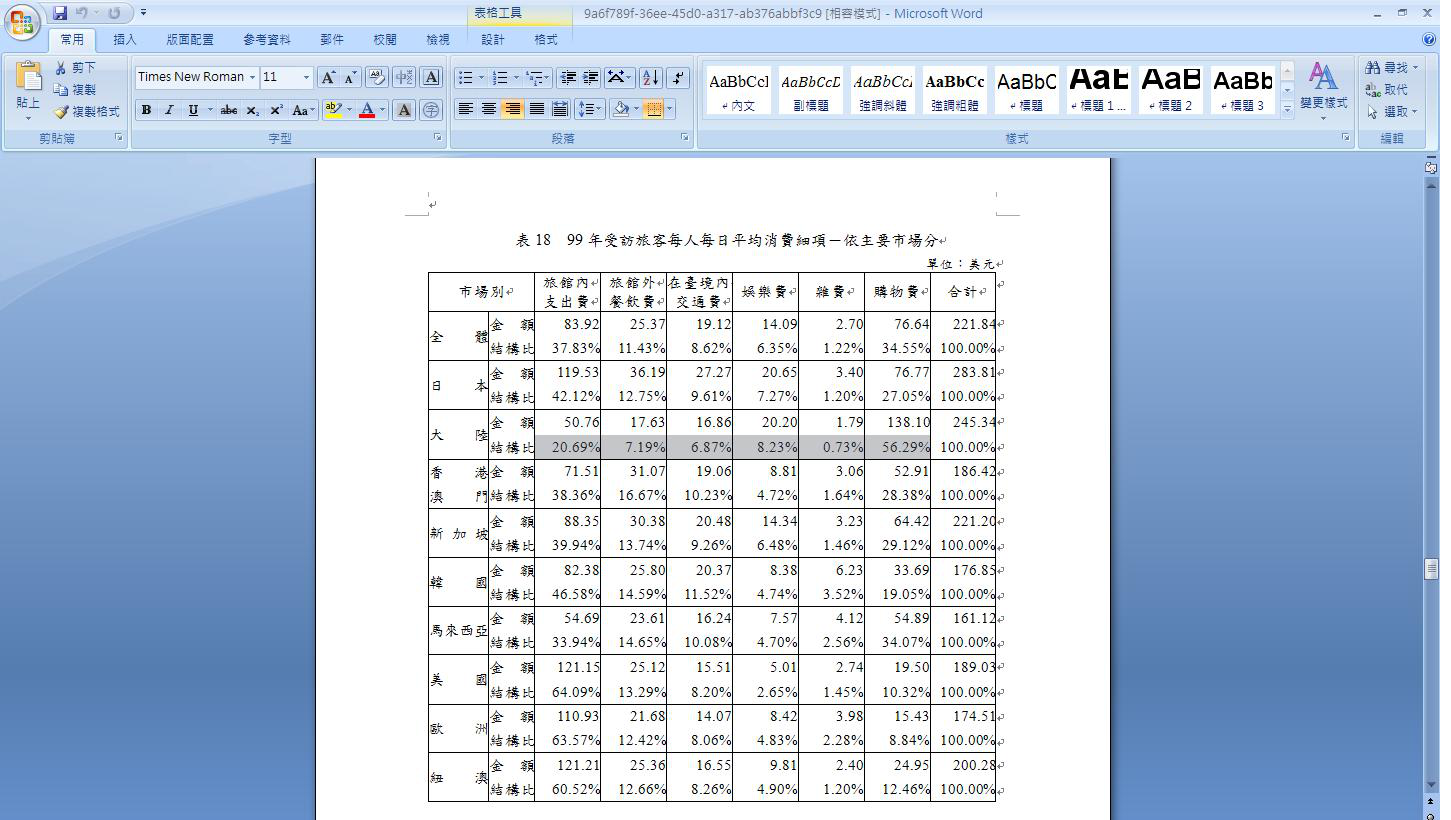The height and width of the screenshot is (820, 1451).
Task: Click the enclosed character (字) icon
Action: (x=431, y=110)
